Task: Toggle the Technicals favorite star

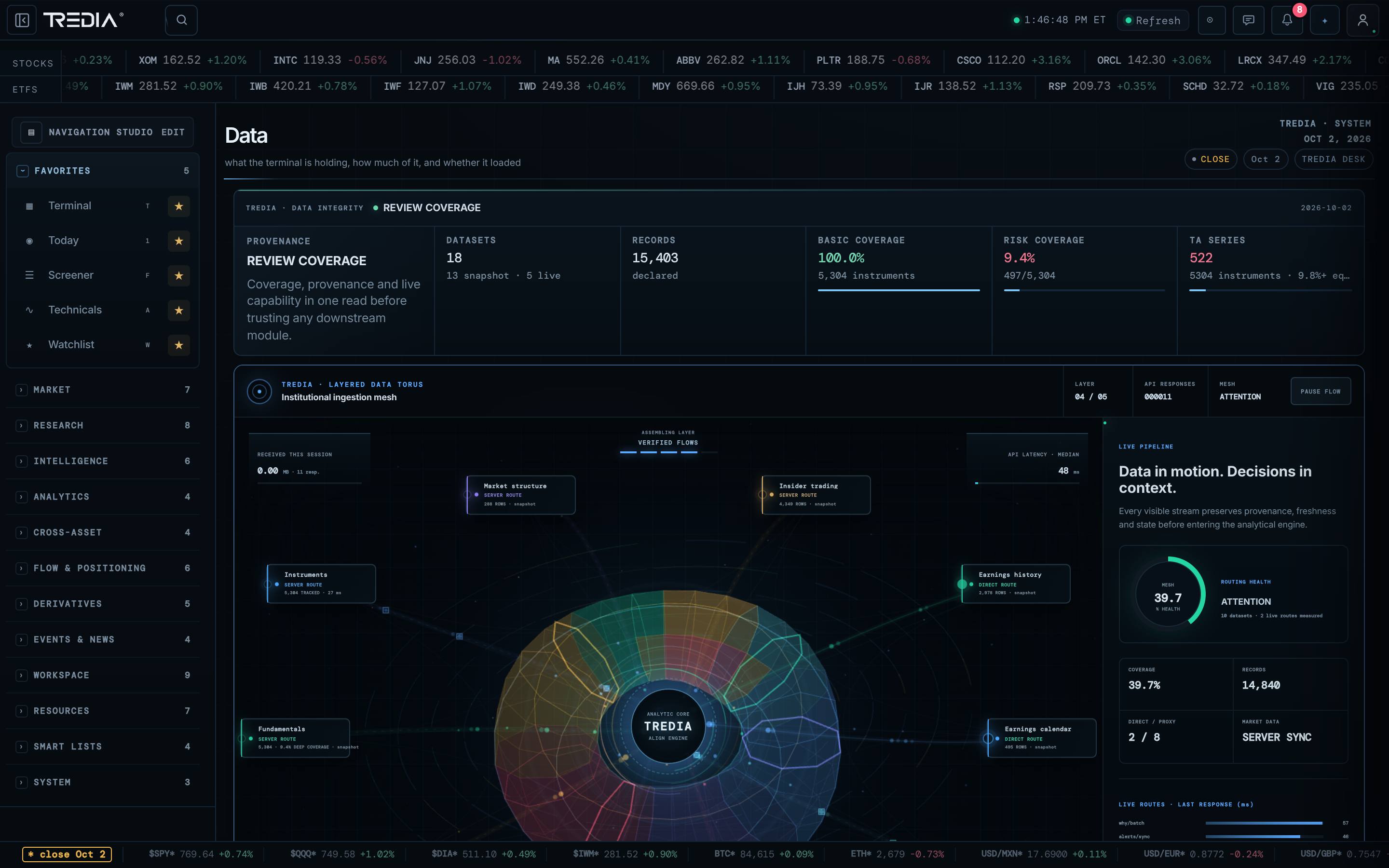Action: 178,310
